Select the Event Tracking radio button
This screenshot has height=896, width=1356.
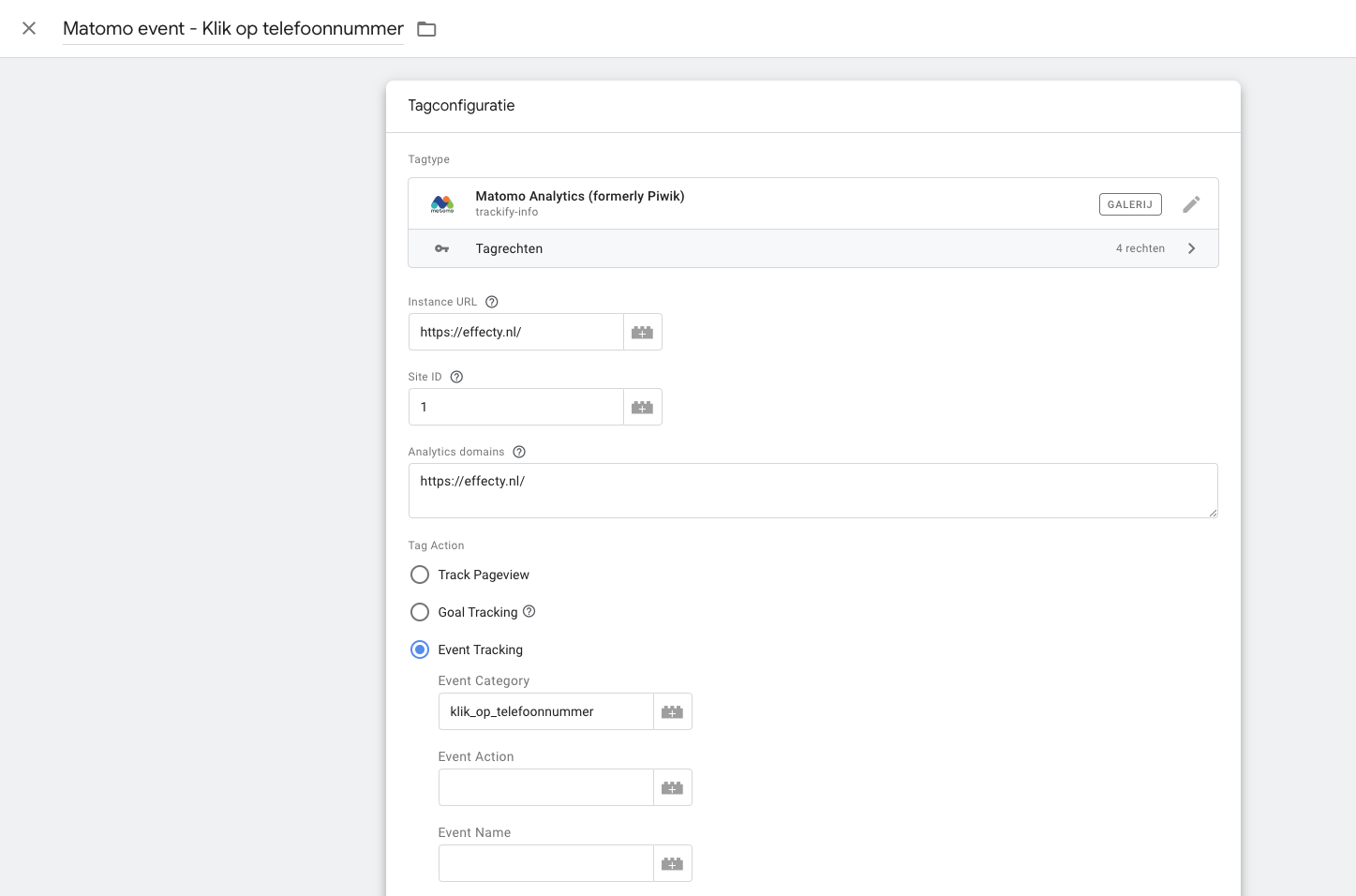tap(420, 650)
